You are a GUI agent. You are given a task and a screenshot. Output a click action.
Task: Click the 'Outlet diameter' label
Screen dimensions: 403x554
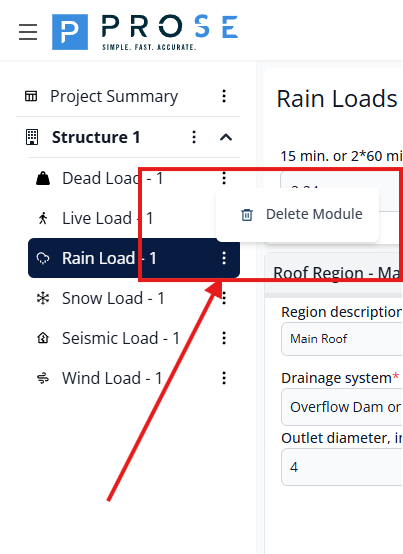(342, 438)
